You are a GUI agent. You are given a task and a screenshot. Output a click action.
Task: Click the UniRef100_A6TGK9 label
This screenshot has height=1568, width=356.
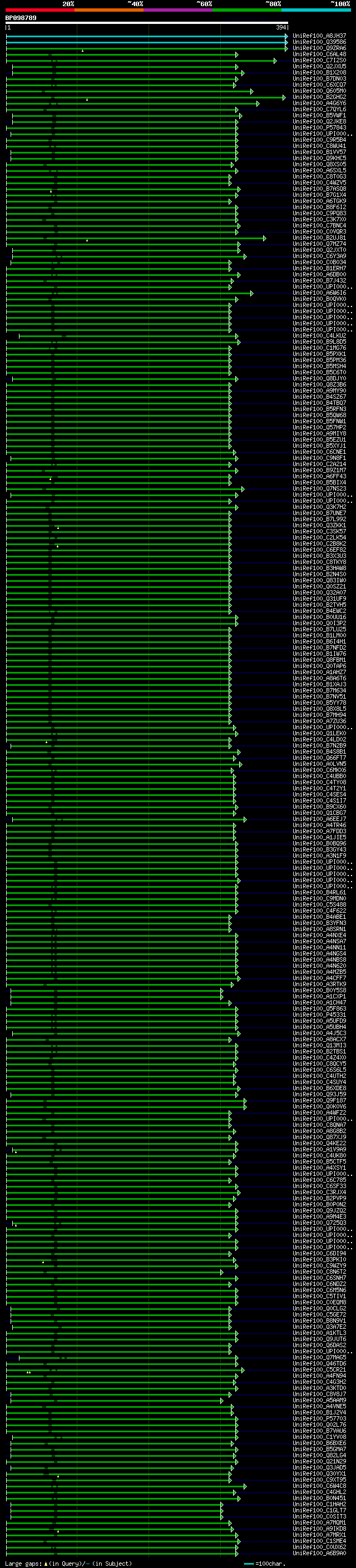[319, 201]
